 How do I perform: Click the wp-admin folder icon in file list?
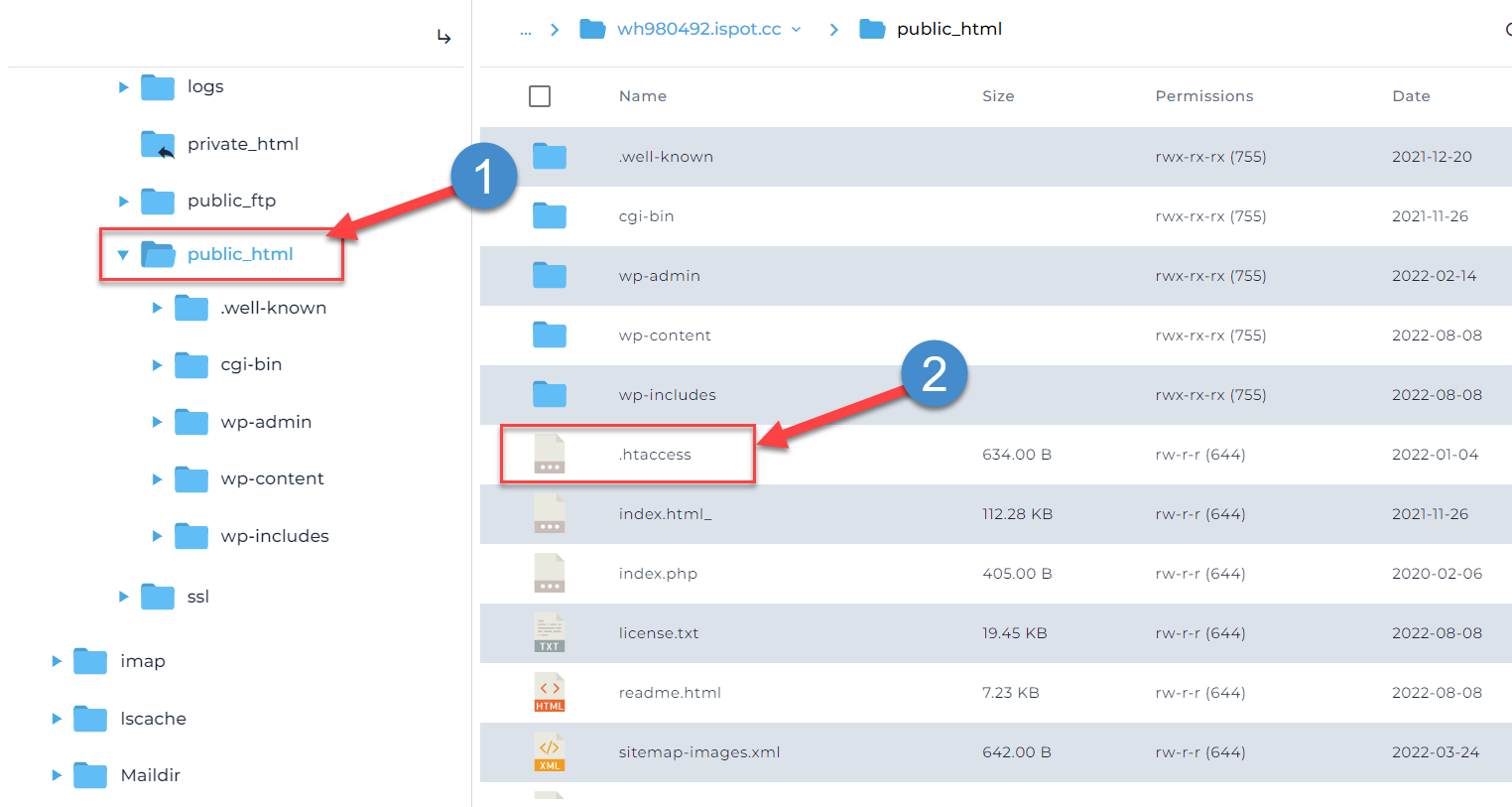pyautogui.click(x=549, y=276)
